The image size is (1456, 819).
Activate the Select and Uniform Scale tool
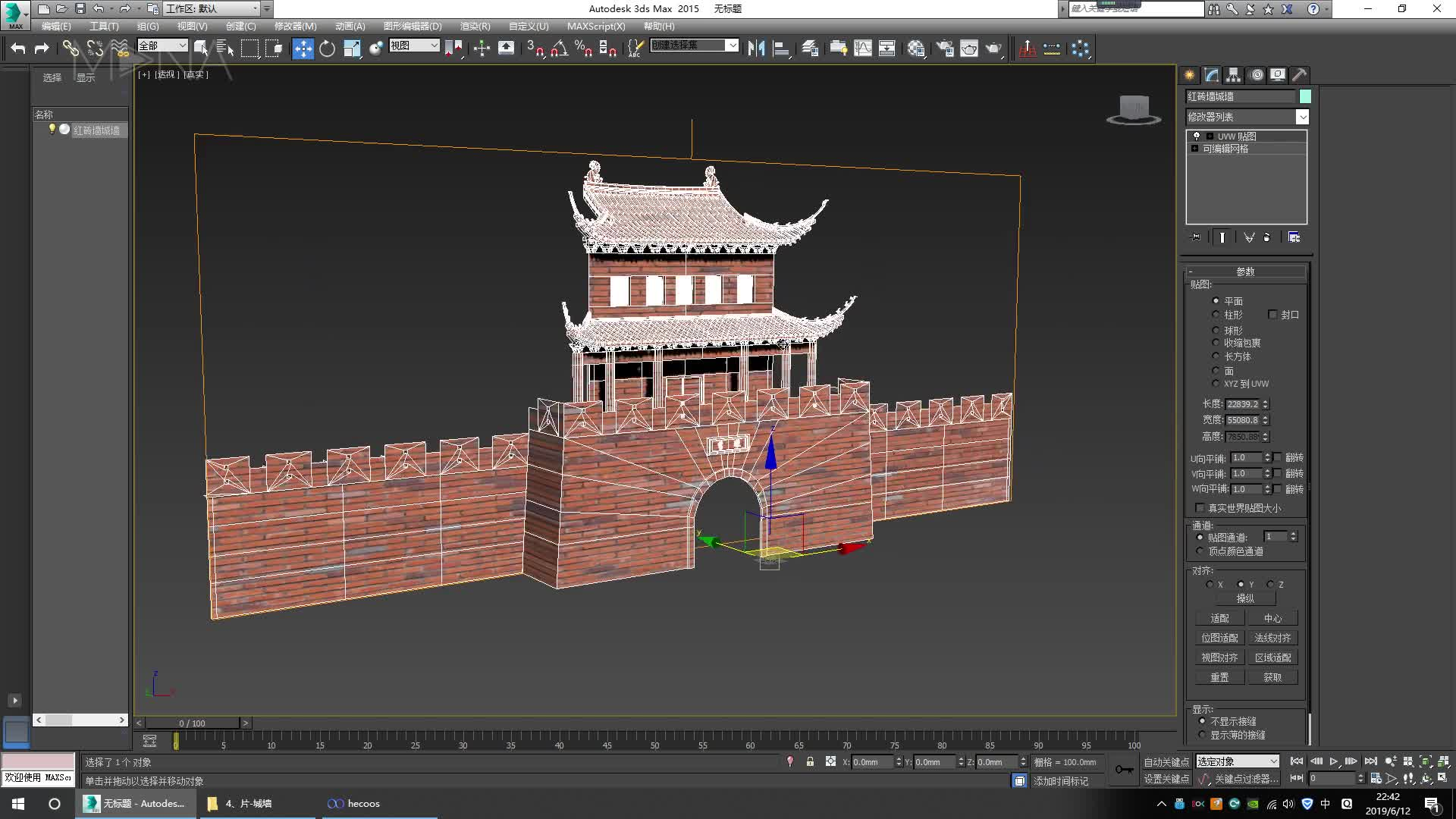pyautogui.click(x=352, y=49)
